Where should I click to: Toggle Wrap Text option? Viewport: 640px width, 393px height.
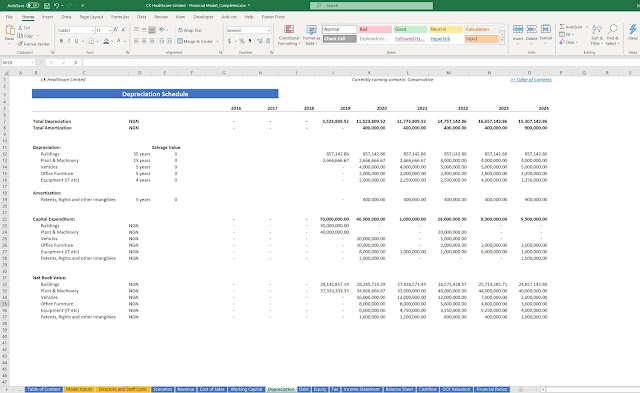[x=190, y=30]
